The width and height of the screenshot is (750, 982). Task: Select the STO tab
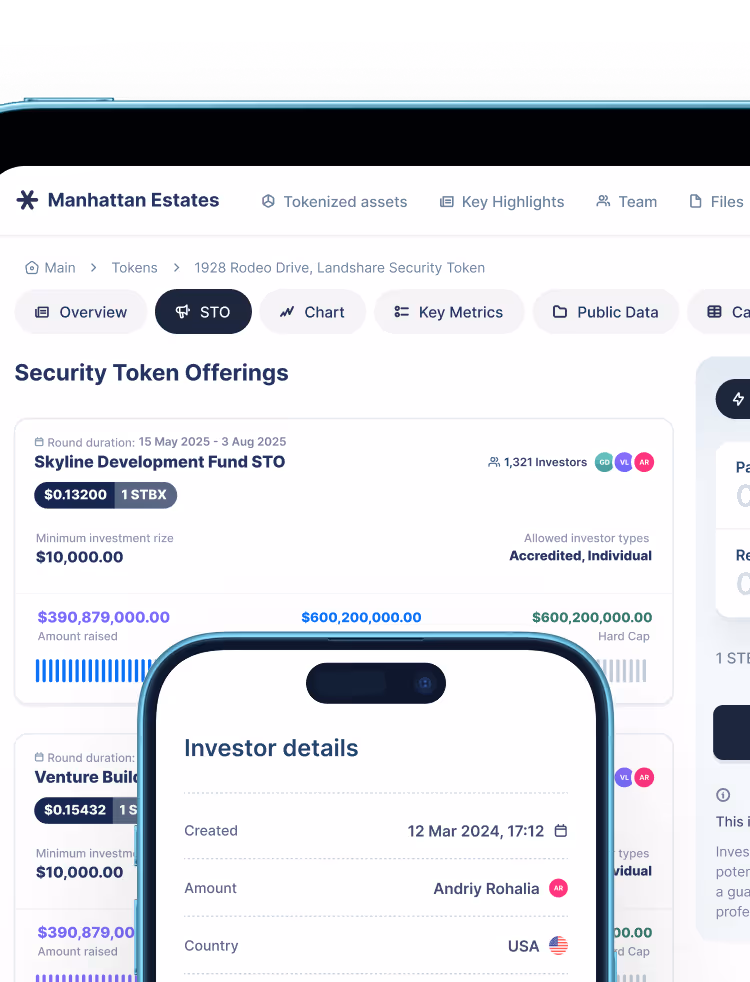point(203,311)
